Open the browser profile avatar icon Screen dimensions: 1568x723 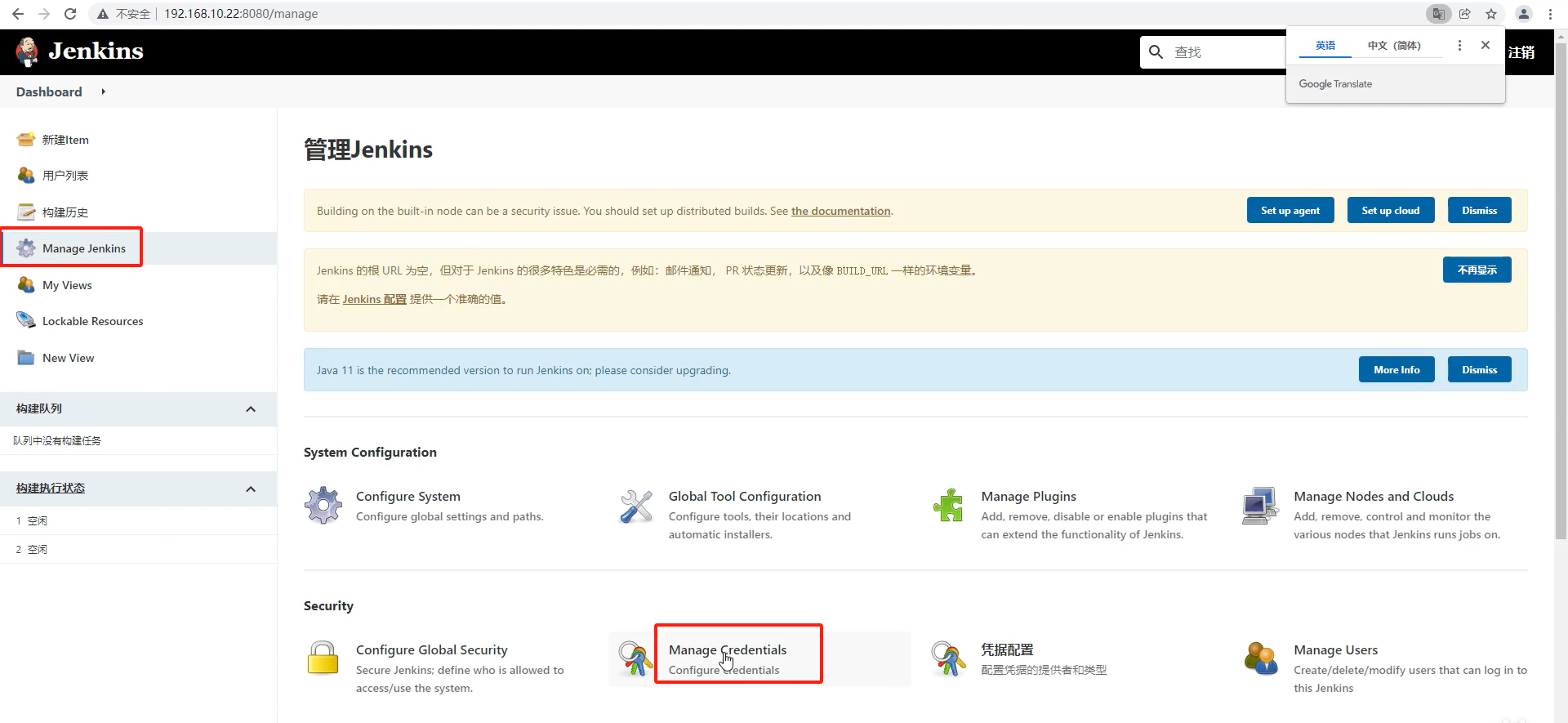click(x=1524, y=14)
